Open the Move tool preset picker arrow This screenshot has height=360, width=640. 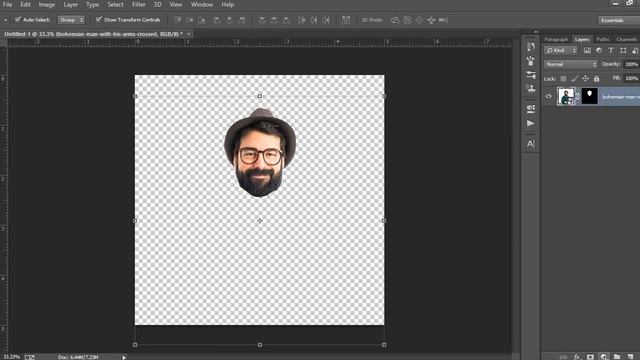pyautogui.click(x=5, y=20)
